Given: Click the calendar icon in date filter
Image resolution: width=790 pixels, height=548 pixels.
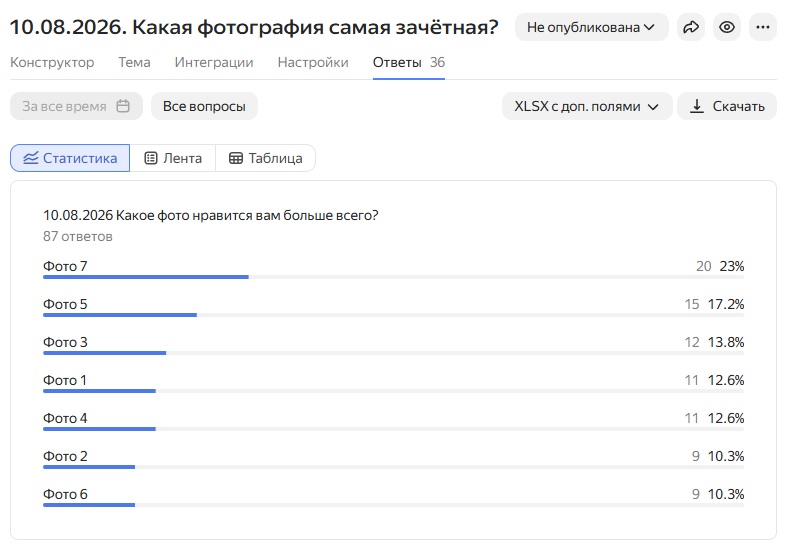Looking at the screenshot, I should (x=123, y=106).
